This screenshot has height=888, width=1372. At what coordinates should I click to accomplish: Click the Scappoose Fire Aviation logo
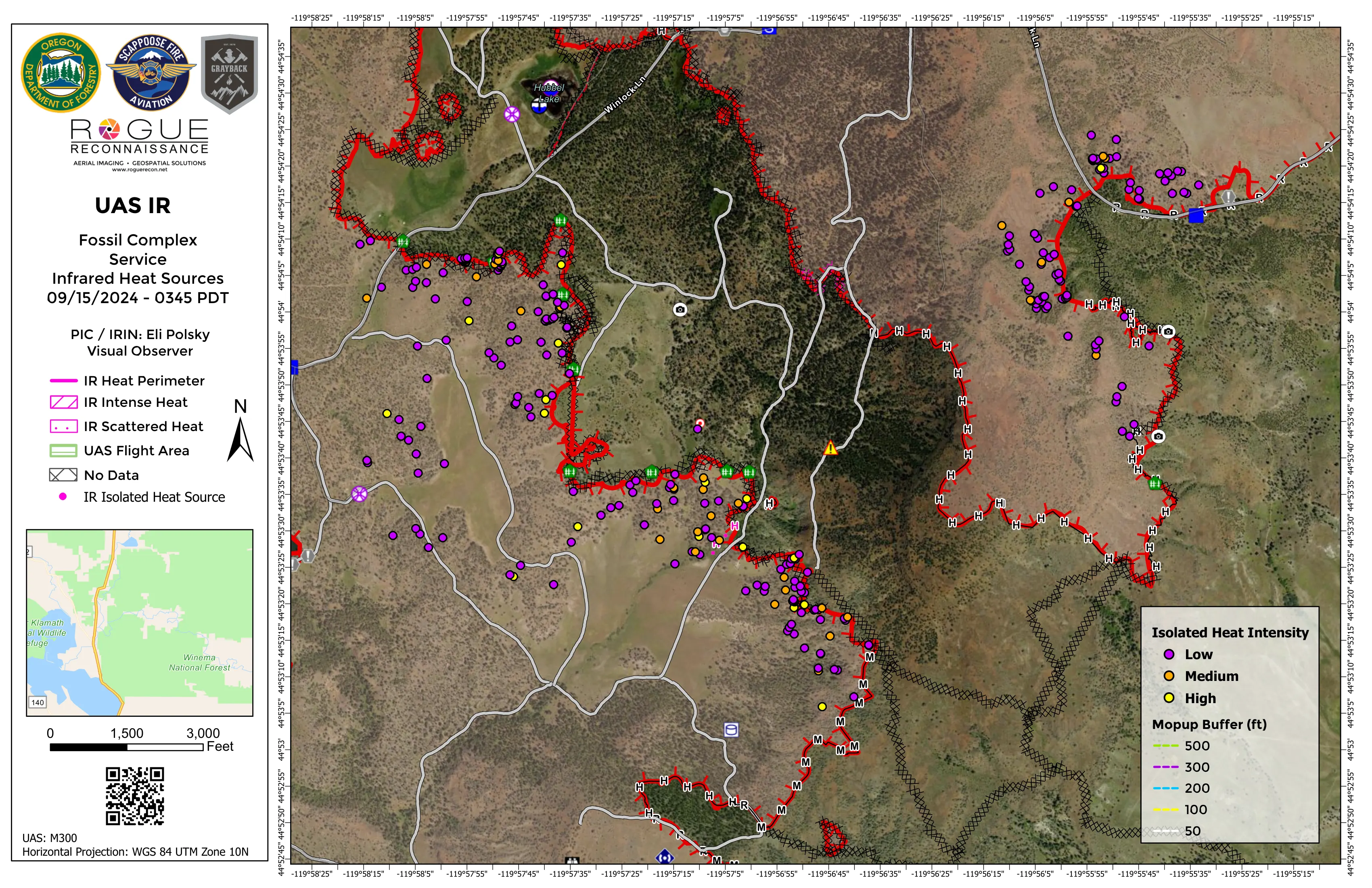(x=151, y=73)
